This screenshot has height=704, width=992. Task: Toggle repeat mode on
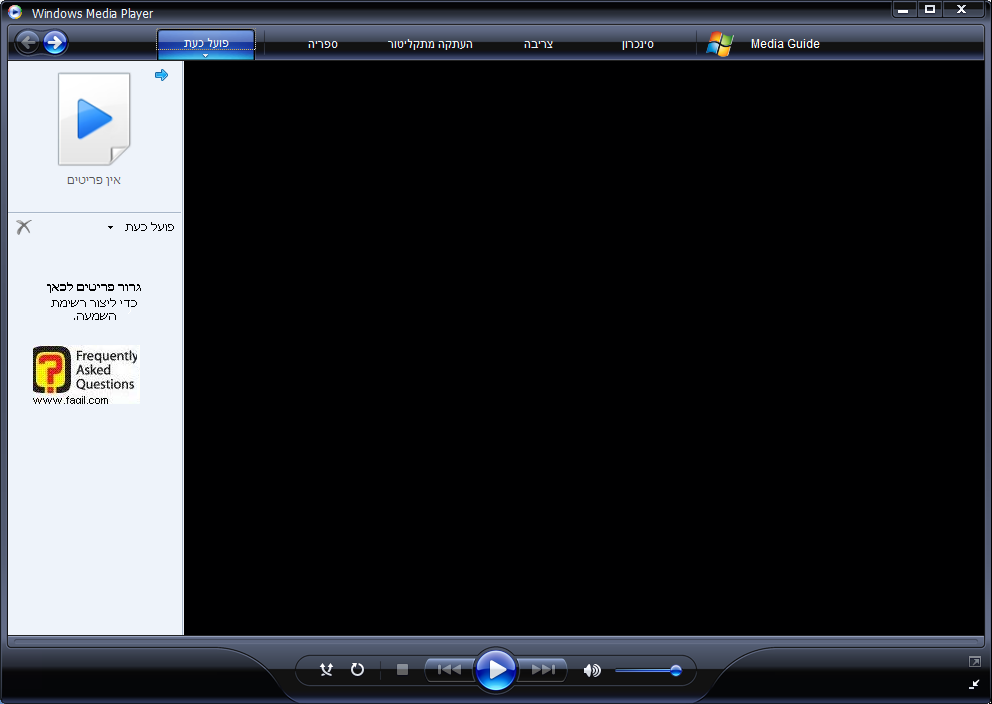357,670
